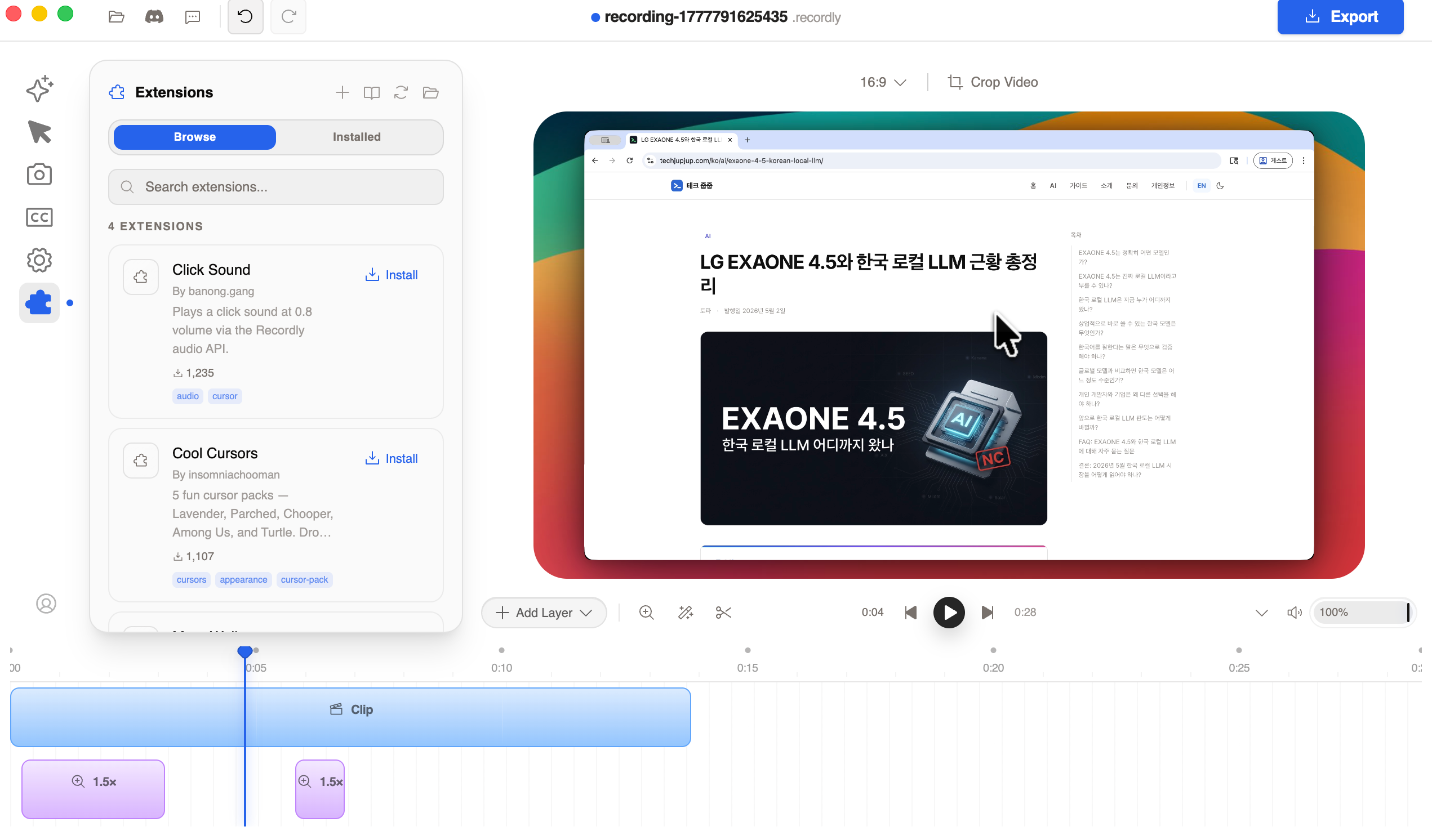Viewport: 1432px width, 840px height.
Task: Click the Crop Video button
Action: (x=993, y=82)
